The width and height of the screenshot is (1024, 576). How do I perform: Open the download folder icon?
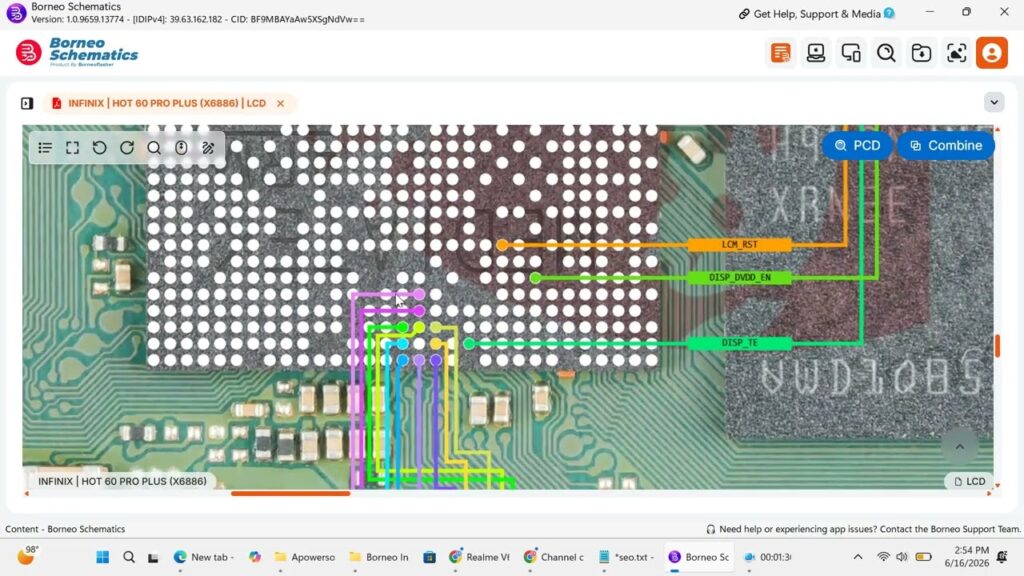point(921,53)
